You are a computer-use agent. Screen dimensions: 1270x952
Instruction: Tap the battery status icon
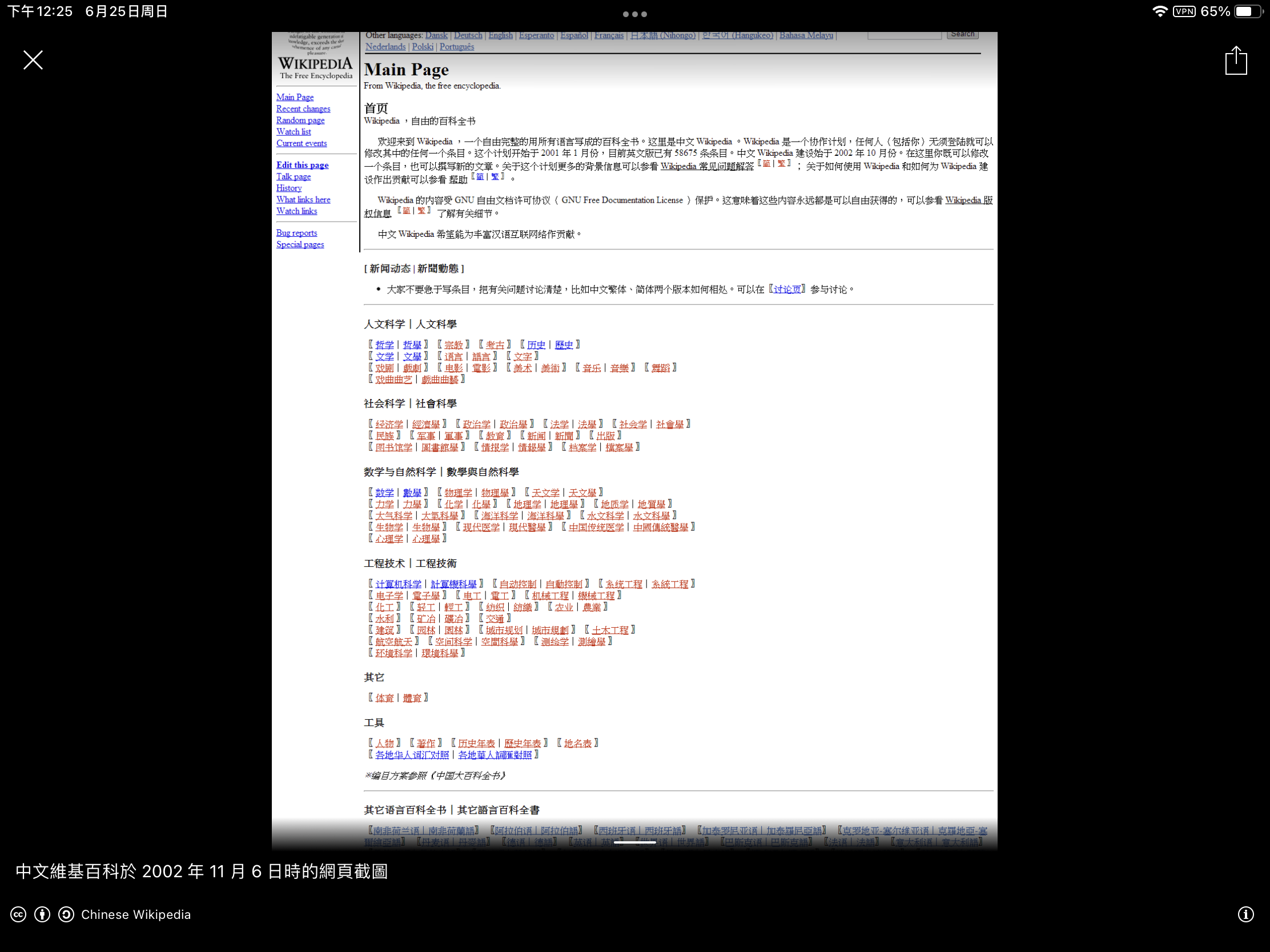tap(1248, 11)
